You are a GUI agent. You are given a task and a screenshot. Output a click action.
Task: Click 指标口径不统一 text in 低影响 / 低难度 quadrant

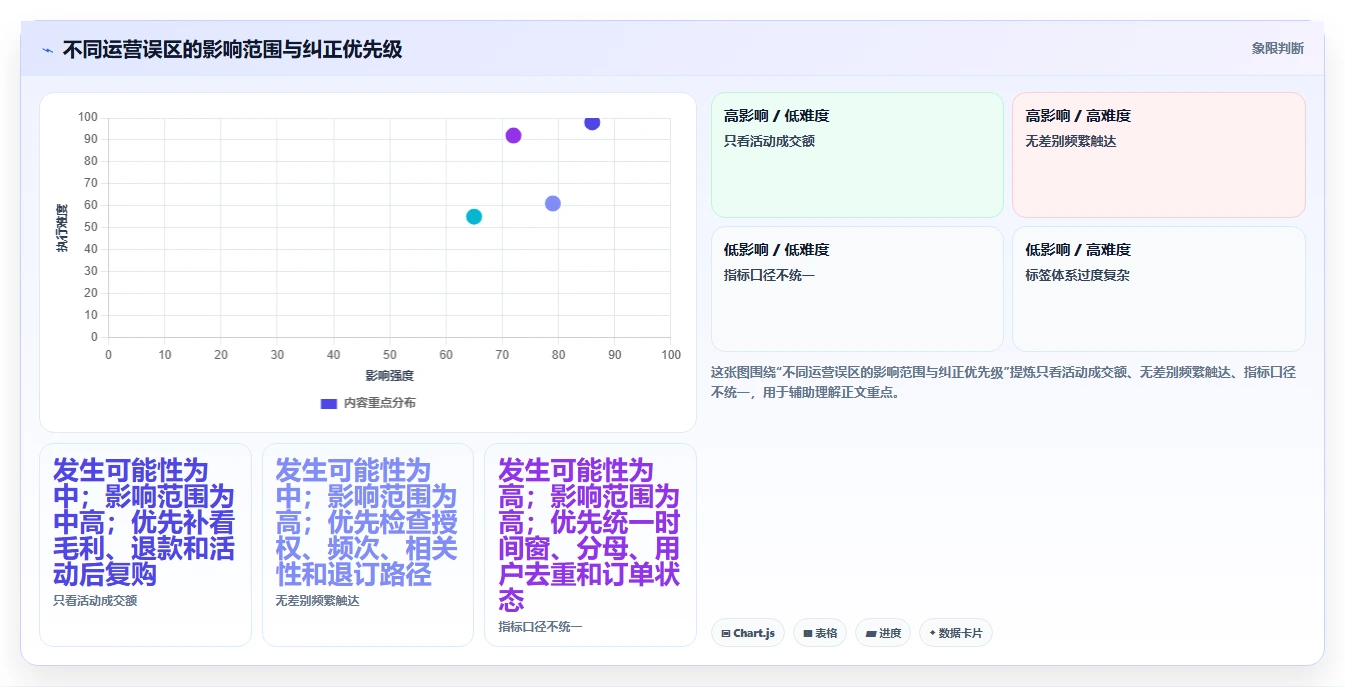(769, 275)
